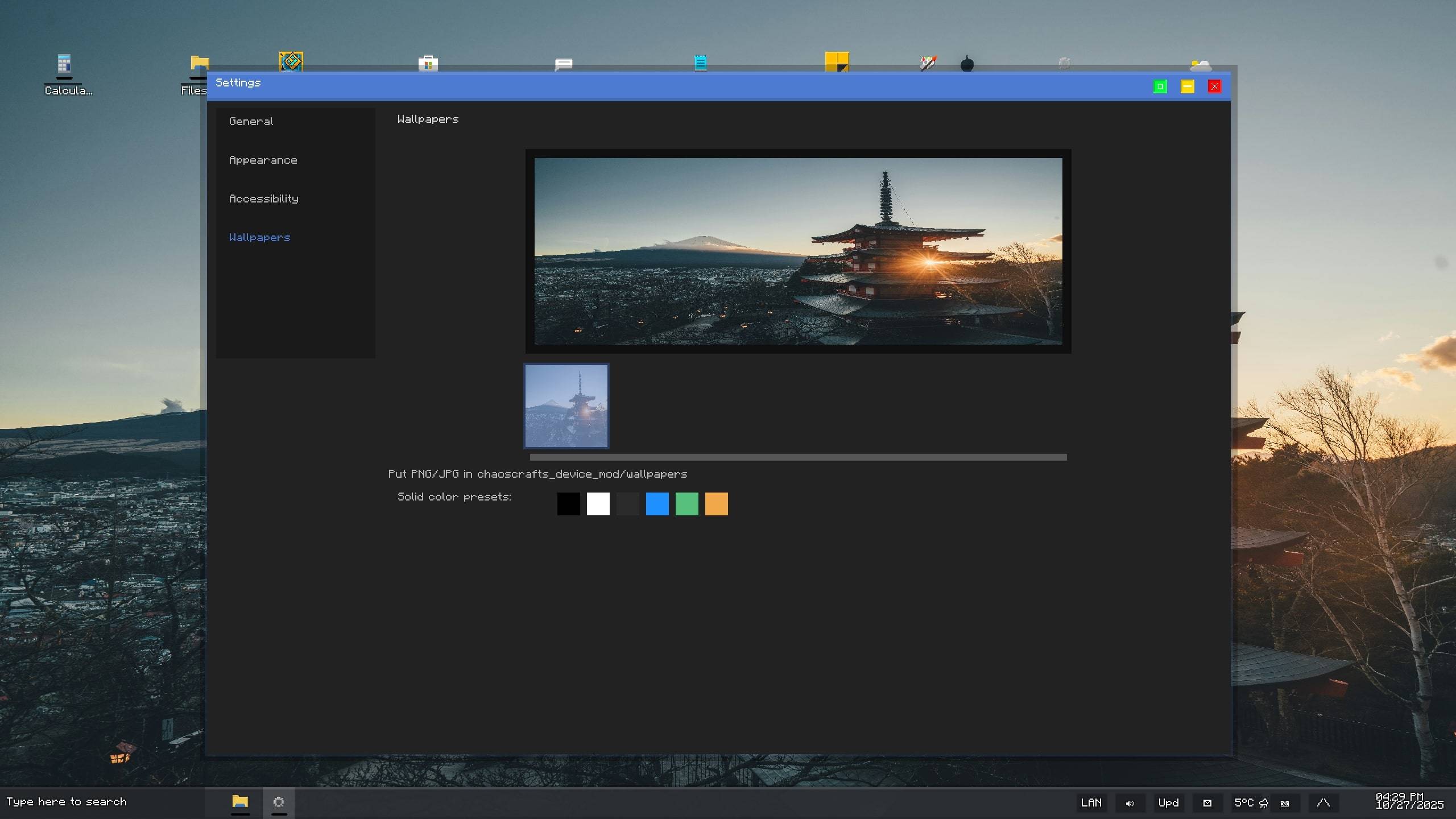Click the Files folder taskbar icon

(240, 802)
